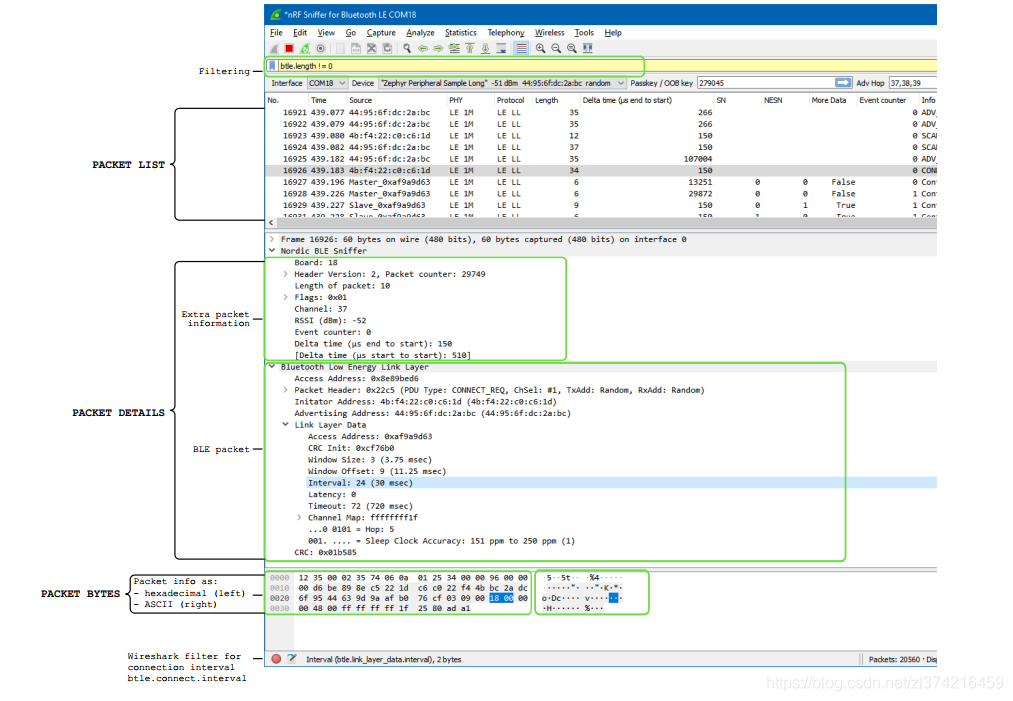Open the Analyze menu

(420, 33)
